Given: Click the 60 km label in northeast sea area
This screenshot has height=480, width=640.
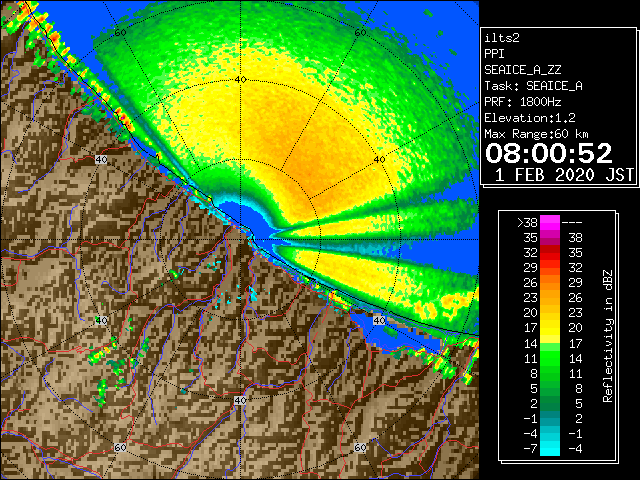Looking at the screenshot, I should pos(360,33).
